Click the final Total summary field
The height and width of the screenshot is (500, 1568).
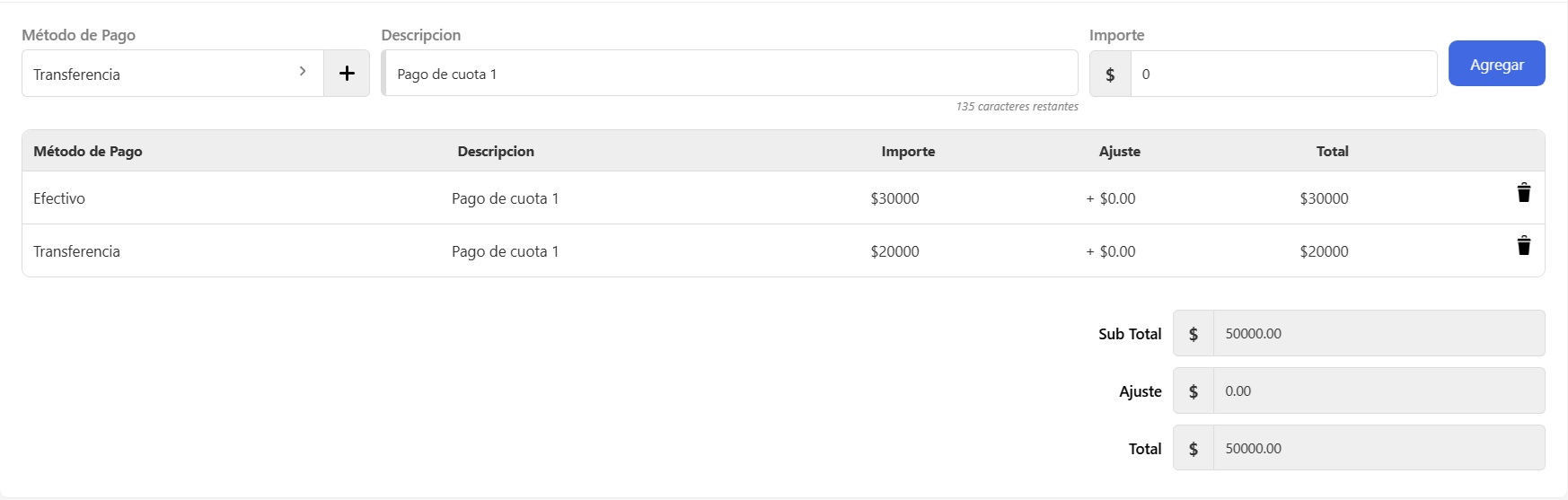pyautogui.click(x=1378, y=449)
